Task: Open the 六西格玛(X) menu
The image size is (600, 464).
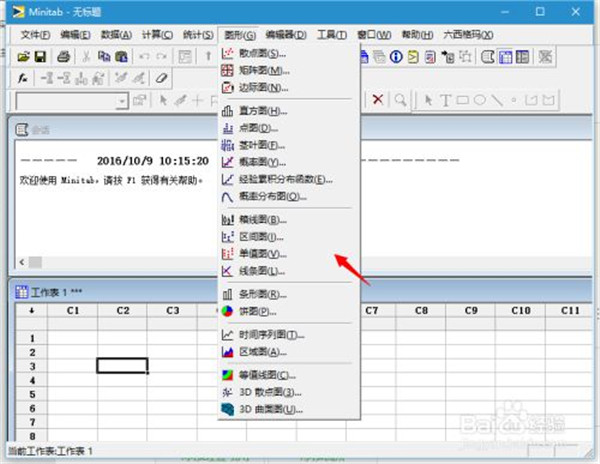Action: coord(468,35)
